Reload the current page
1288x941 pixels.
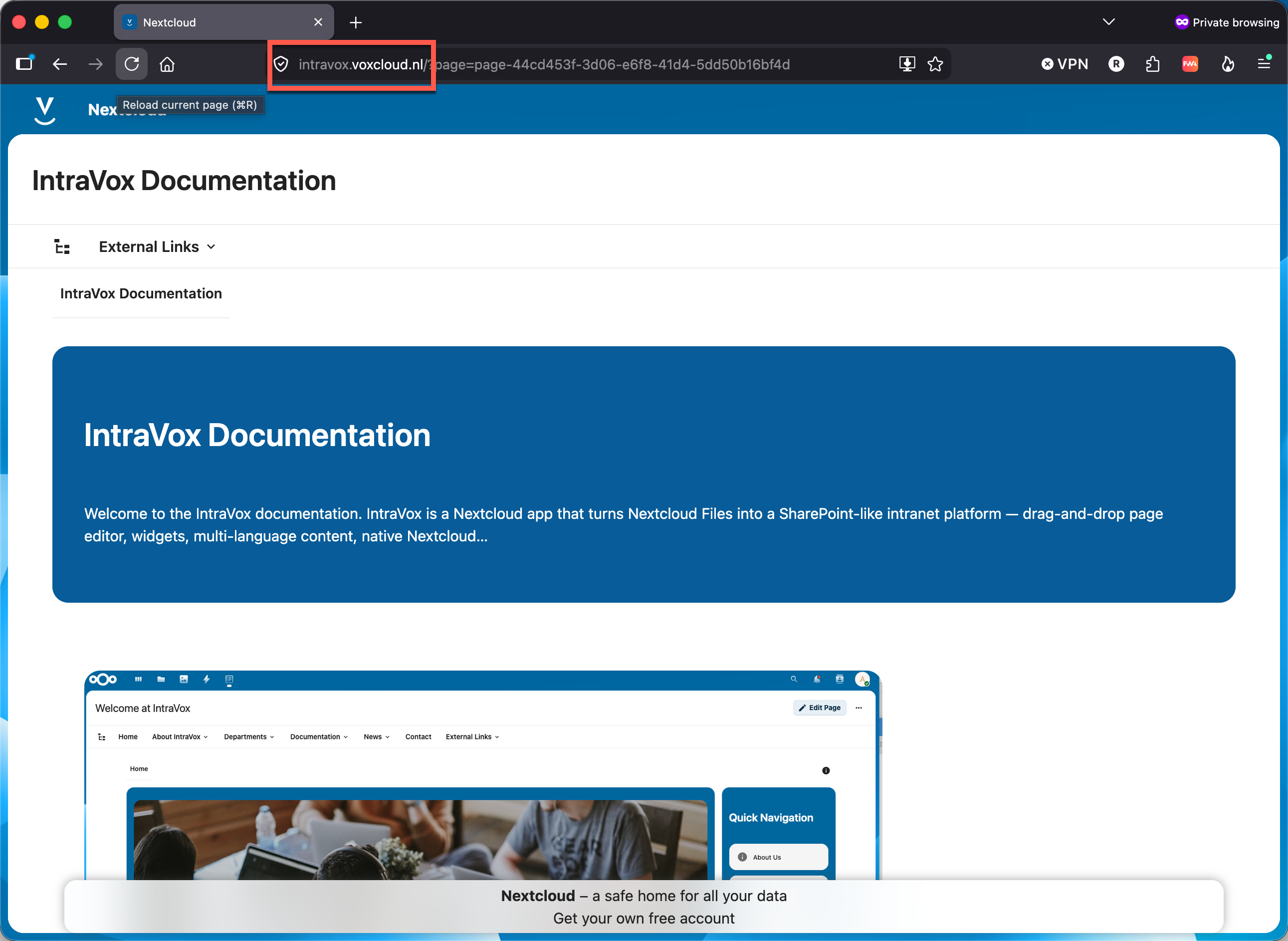point(132,64)
